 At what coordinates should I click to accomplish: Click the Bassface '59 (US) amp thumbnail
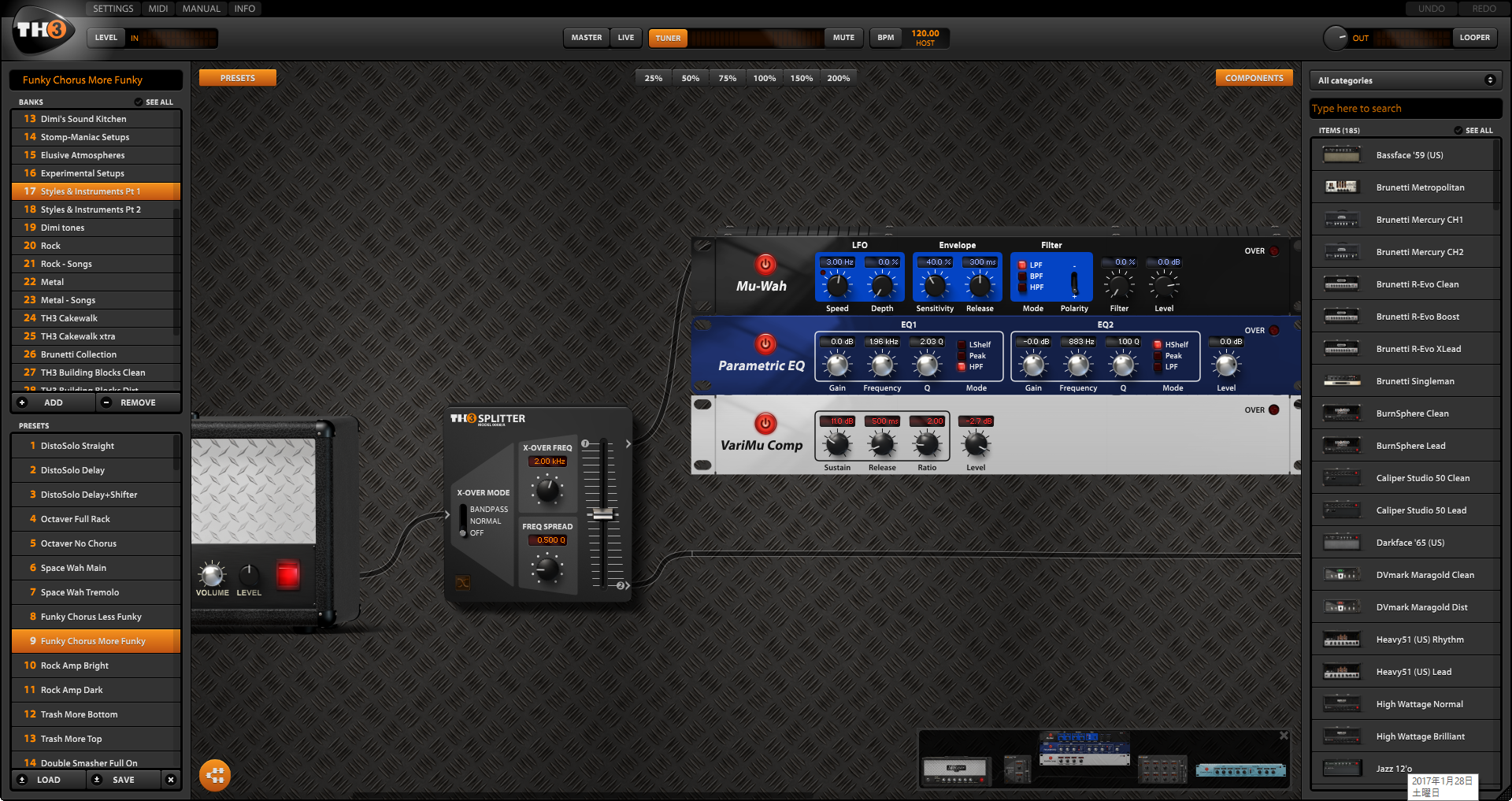tap(1342, 155)
